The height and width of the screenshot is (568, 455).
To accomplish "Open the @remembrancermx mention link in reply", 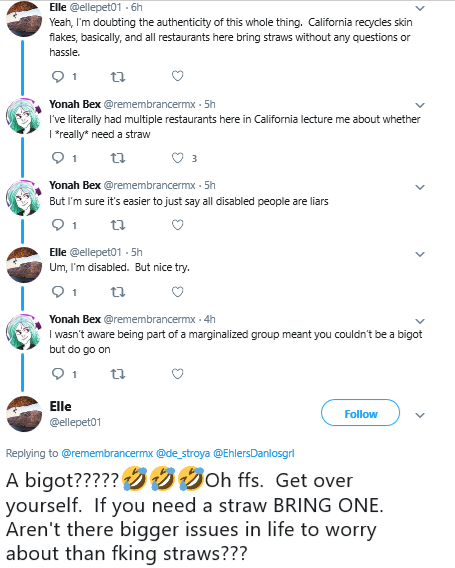I will point(107,453).
